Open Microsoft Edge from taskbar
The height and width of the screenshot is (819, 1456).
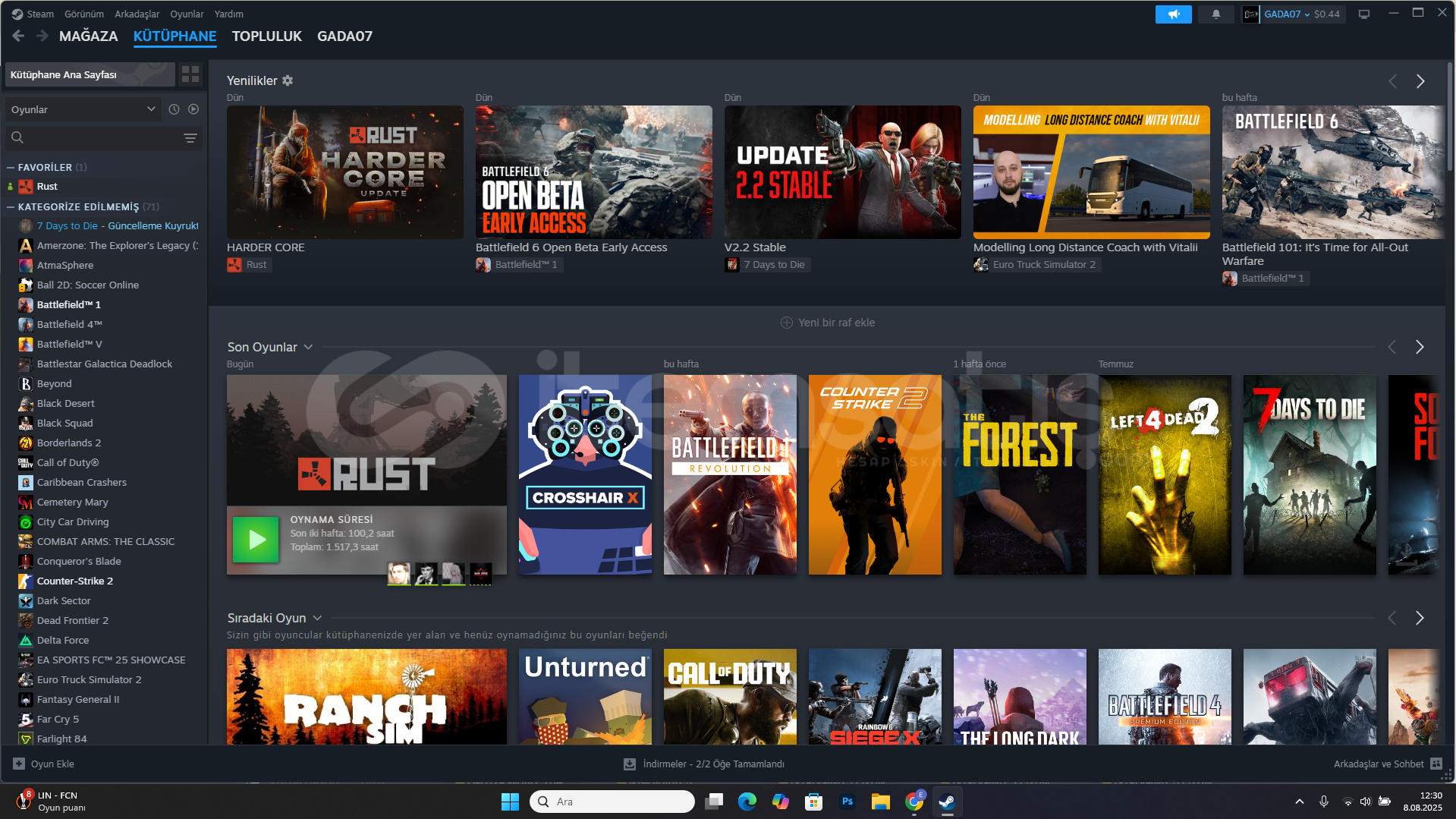(747, 802)
